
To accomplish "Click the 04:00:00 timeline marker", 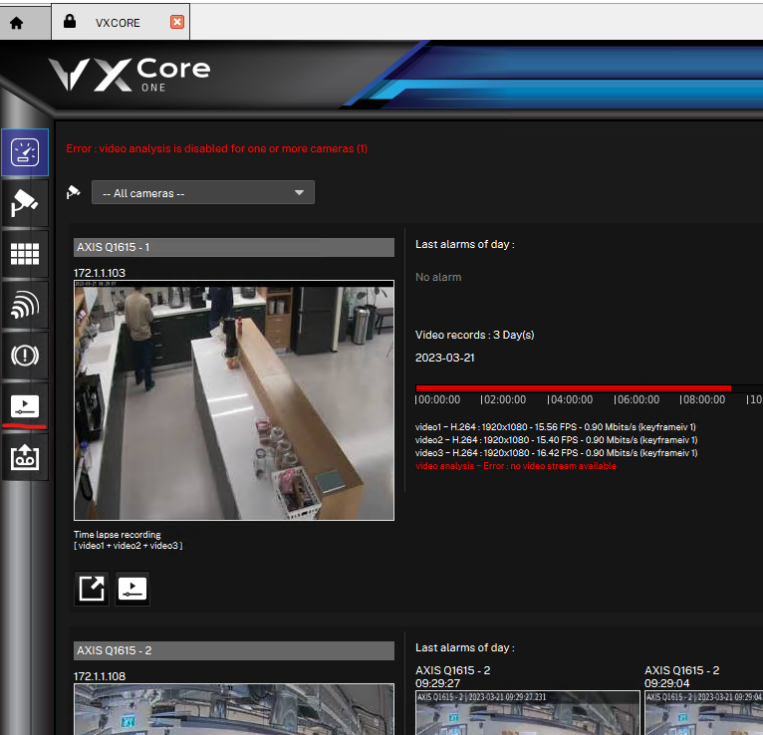I will coord(570,400).
